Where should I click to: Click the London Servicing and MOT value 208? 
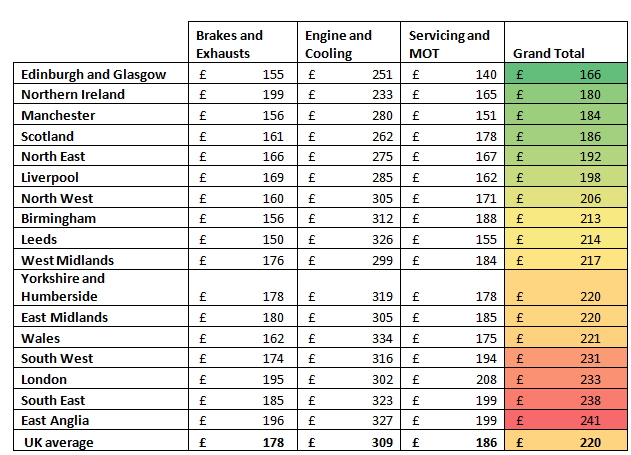(453, 379)
